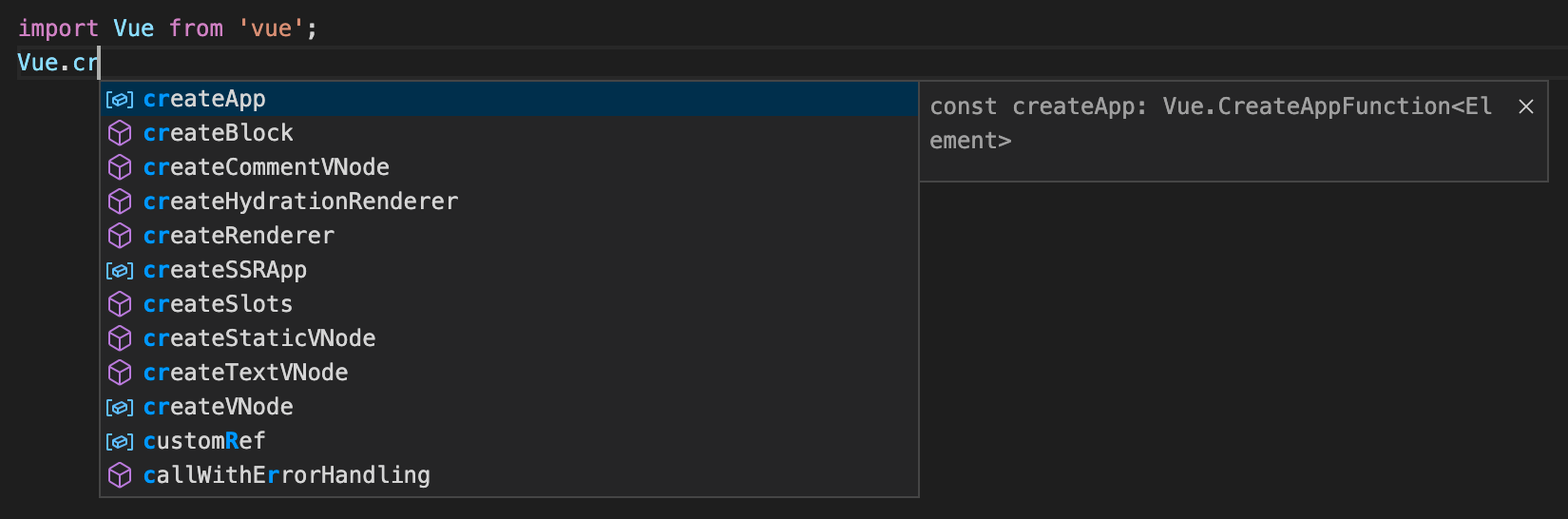Click the cube icon for callWithErrorHandling
Viewport: 1568px width, 519px height.
120,475
